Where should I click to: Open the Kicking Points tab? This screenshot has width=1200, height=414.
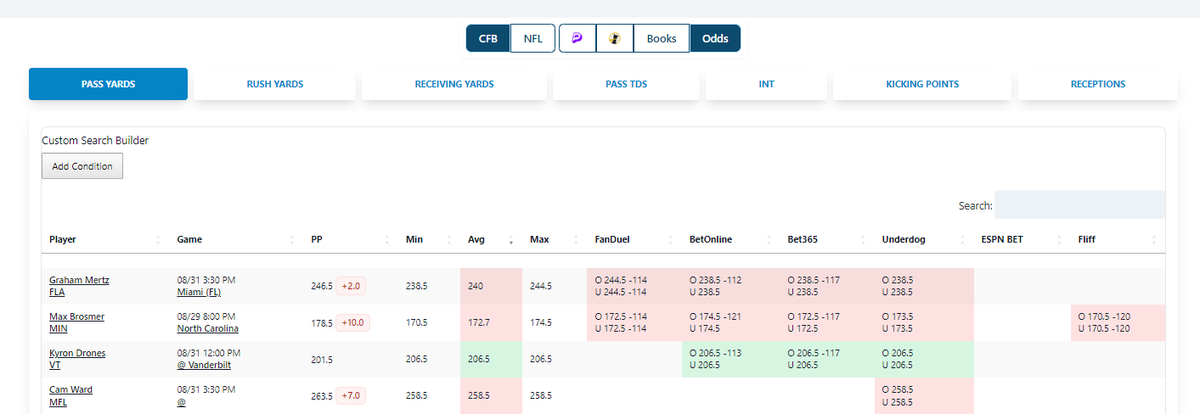coord(922,84)
